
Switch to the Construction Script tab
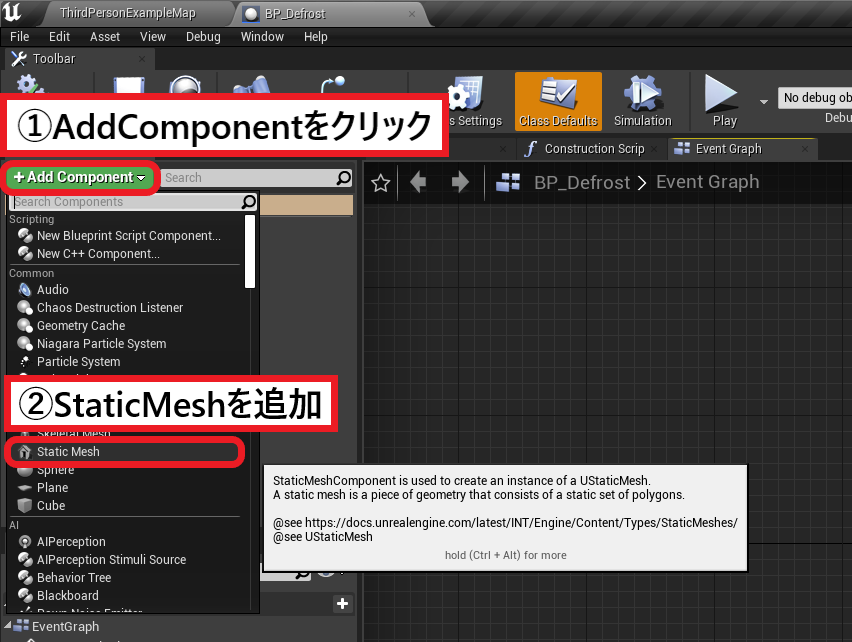594,148
